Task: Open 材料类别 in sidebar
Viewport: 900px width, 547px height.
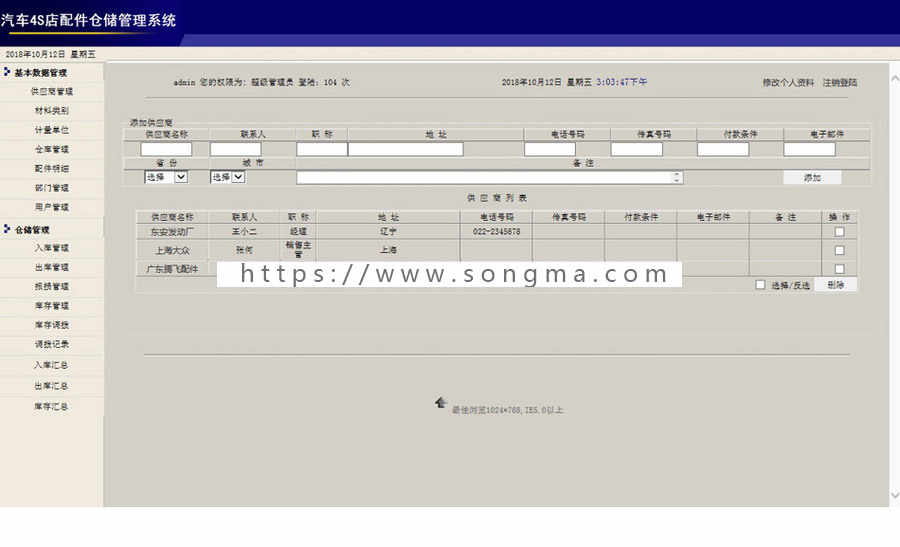Action: (52, 110)
